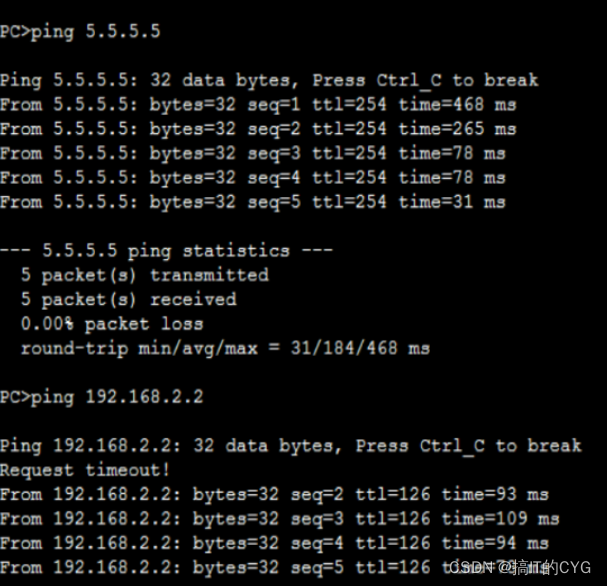Image resolution: width=607 pixels, height=586 pixels.
Task: Click the seq=2 reply line with time=265 ms
Action: tap(258, 129)
